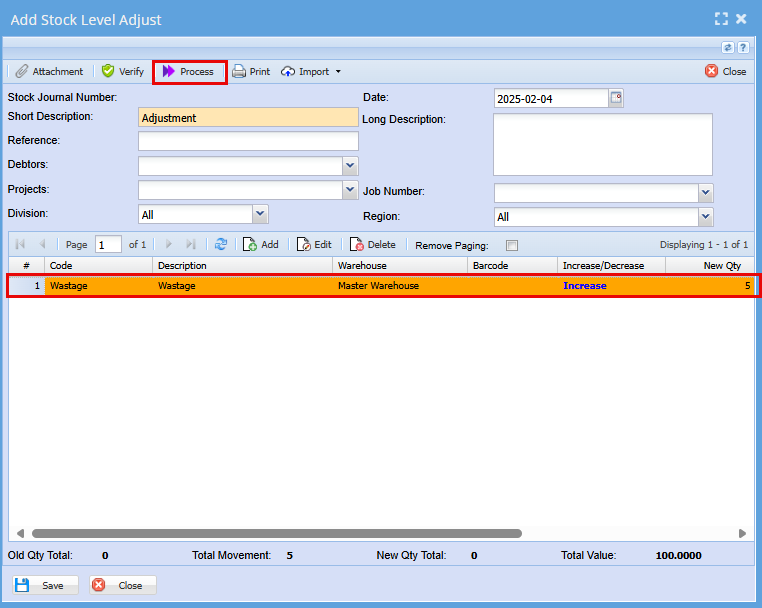Image resolution: width=762 pixels, height=608 pixels.
Task: Toggle the Remove Paging checkbox
Action: pos(512,245)
